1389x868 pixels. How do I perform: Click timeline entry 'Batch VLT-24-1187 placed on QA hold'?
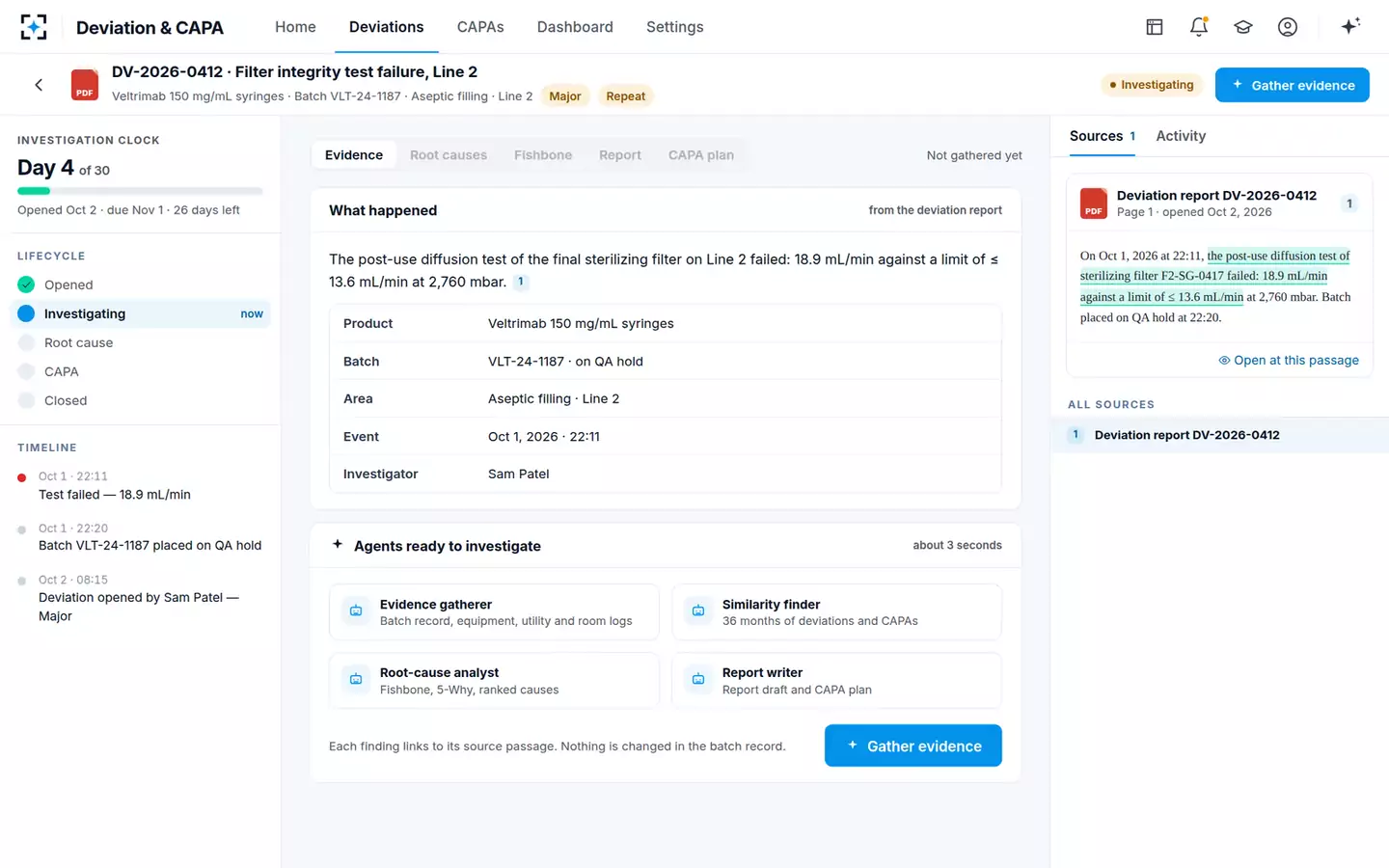click(150, 546)
